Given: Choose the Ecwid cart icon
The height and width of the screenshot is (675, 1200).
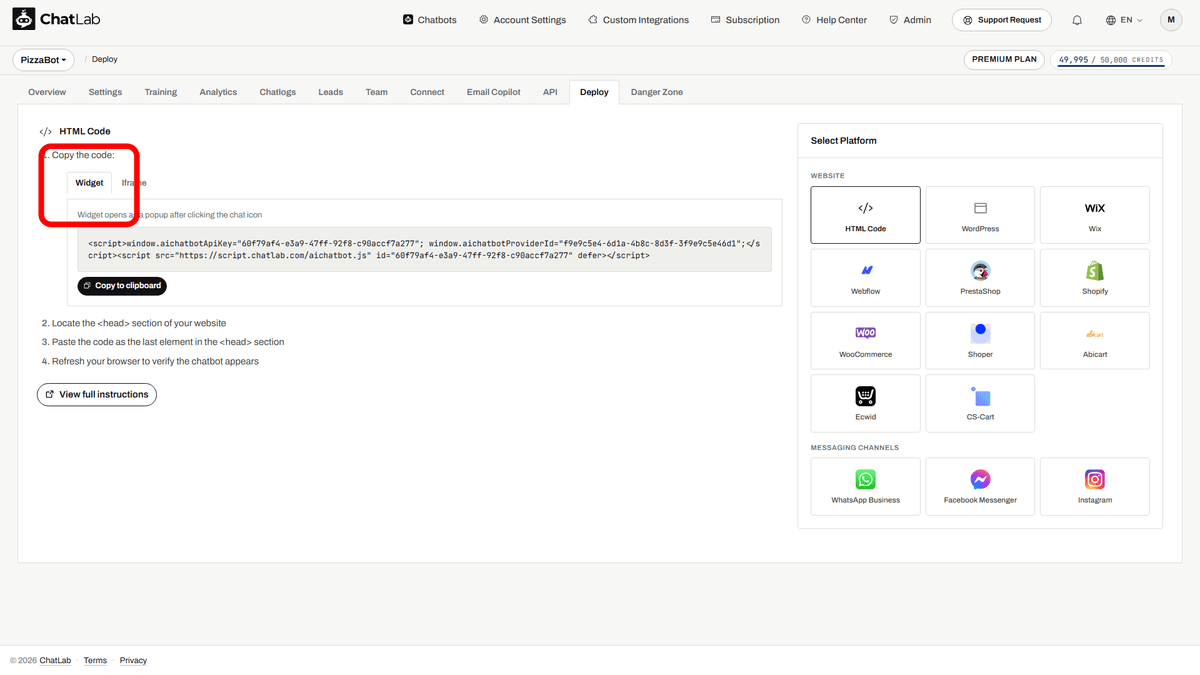Looking at the screenshot, I should click(x=866, y=396).
